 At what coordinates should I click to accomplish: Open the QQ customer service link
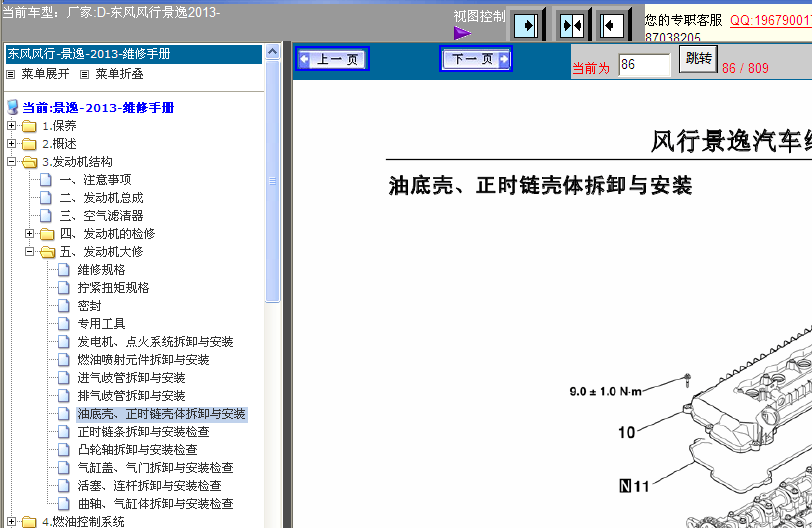tap(770, 20)
